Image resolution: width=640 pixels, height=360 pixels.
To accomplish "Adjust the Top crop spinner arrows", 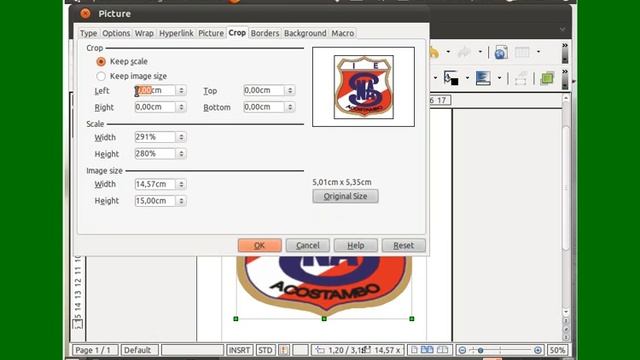I will (x=290, y=90).
